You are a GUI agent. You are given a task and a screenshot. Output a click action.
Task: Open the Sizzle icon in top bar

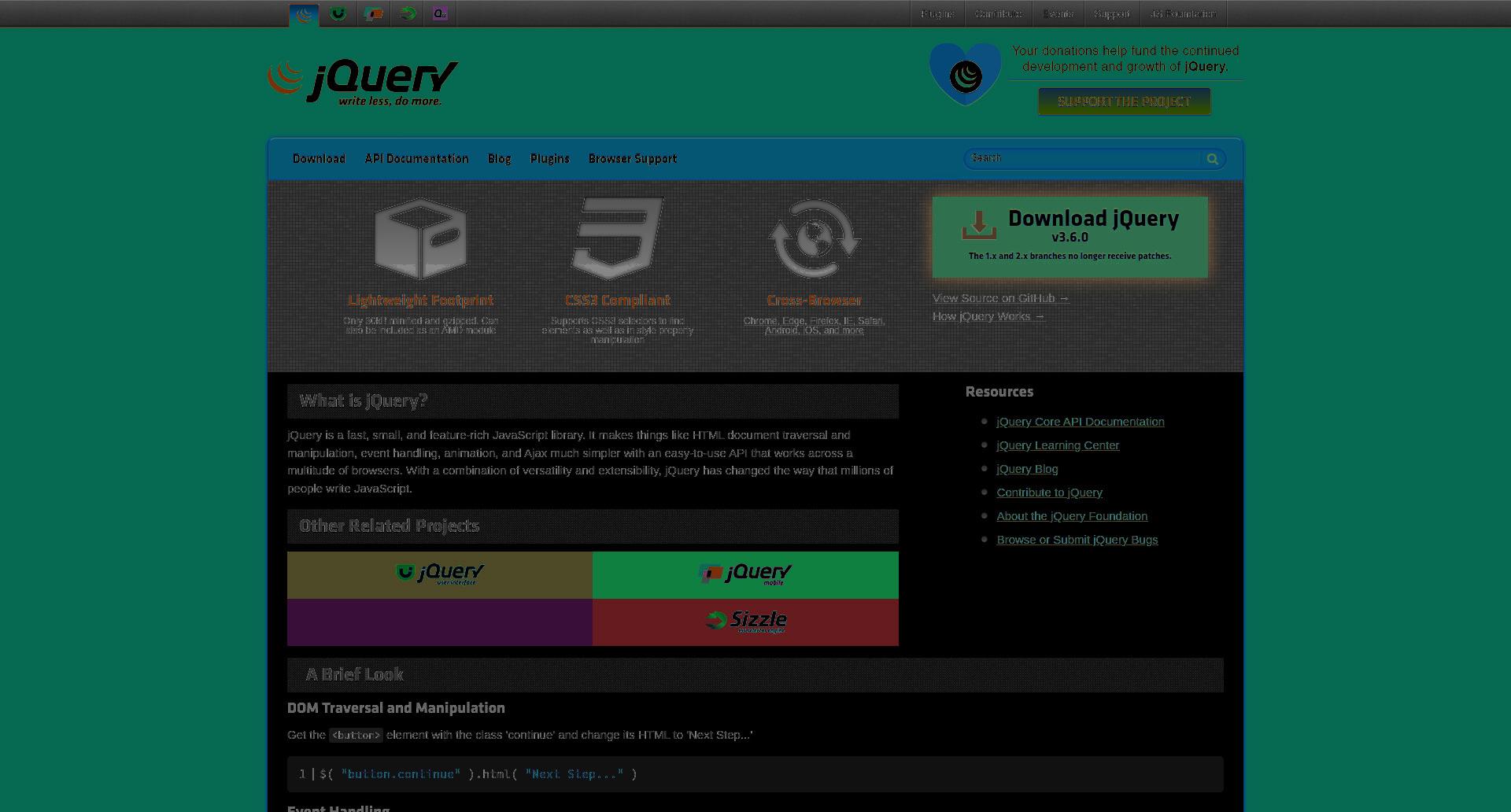(408, 14)
